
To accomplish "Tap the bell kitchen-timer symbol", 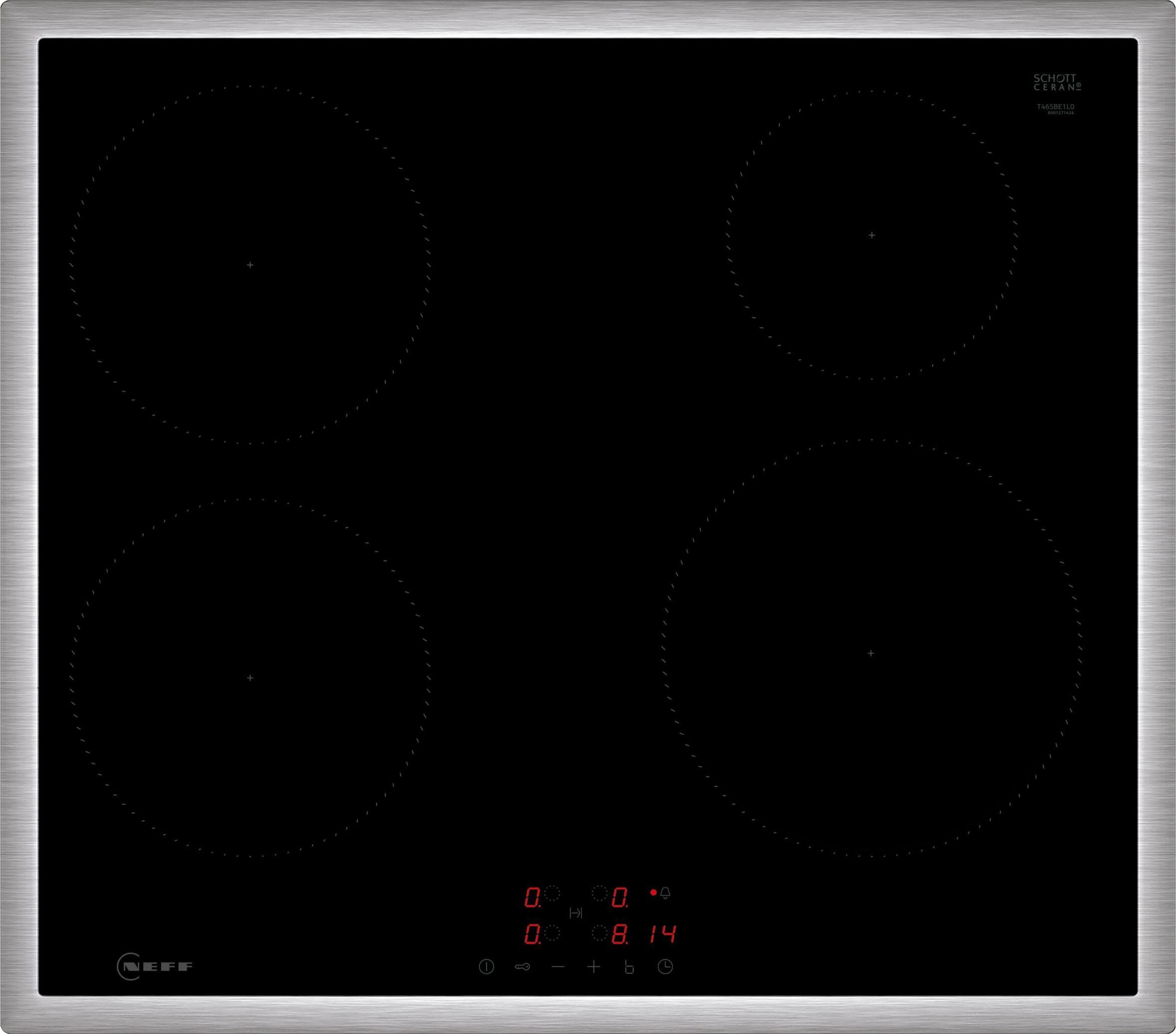I will click(x=666, y=892).
